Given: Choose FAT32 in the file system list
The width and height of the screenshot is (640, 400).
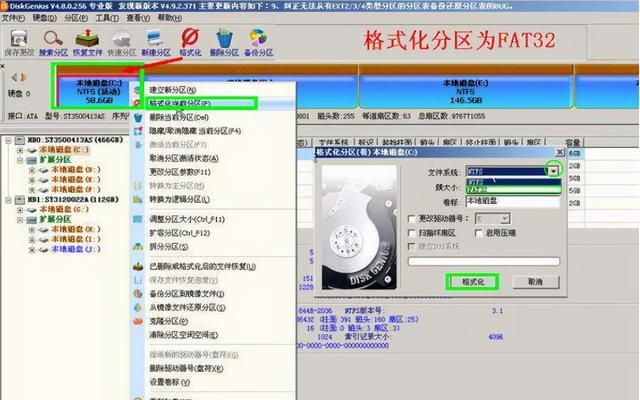Looking at the screenshot, I should pos(513,190).
